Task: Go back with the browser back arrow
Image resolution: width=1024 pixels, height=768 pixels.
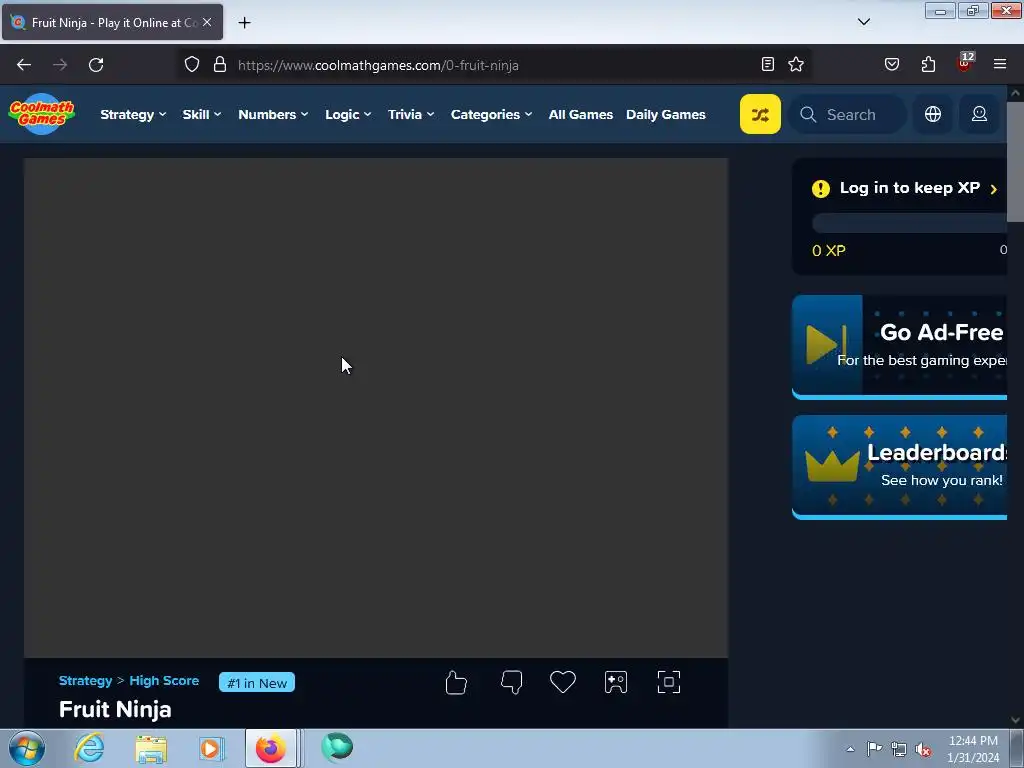Action: tap(24, 65)
